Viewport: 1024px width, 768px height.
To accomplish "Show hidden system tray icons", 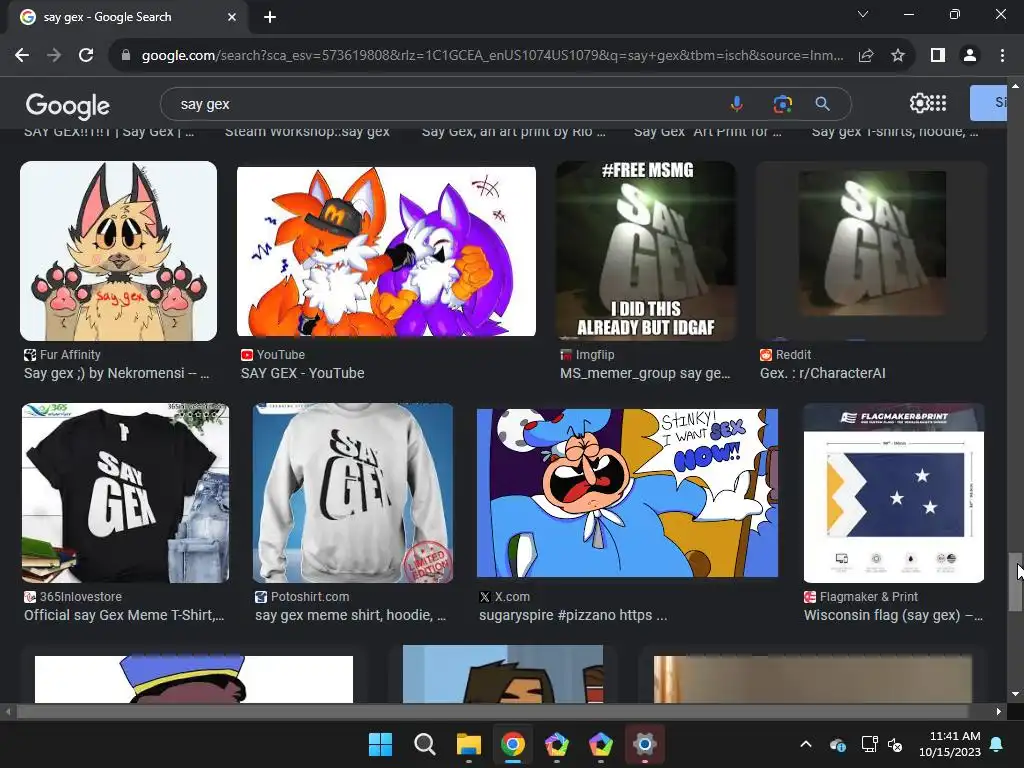I will click(806, 744).
